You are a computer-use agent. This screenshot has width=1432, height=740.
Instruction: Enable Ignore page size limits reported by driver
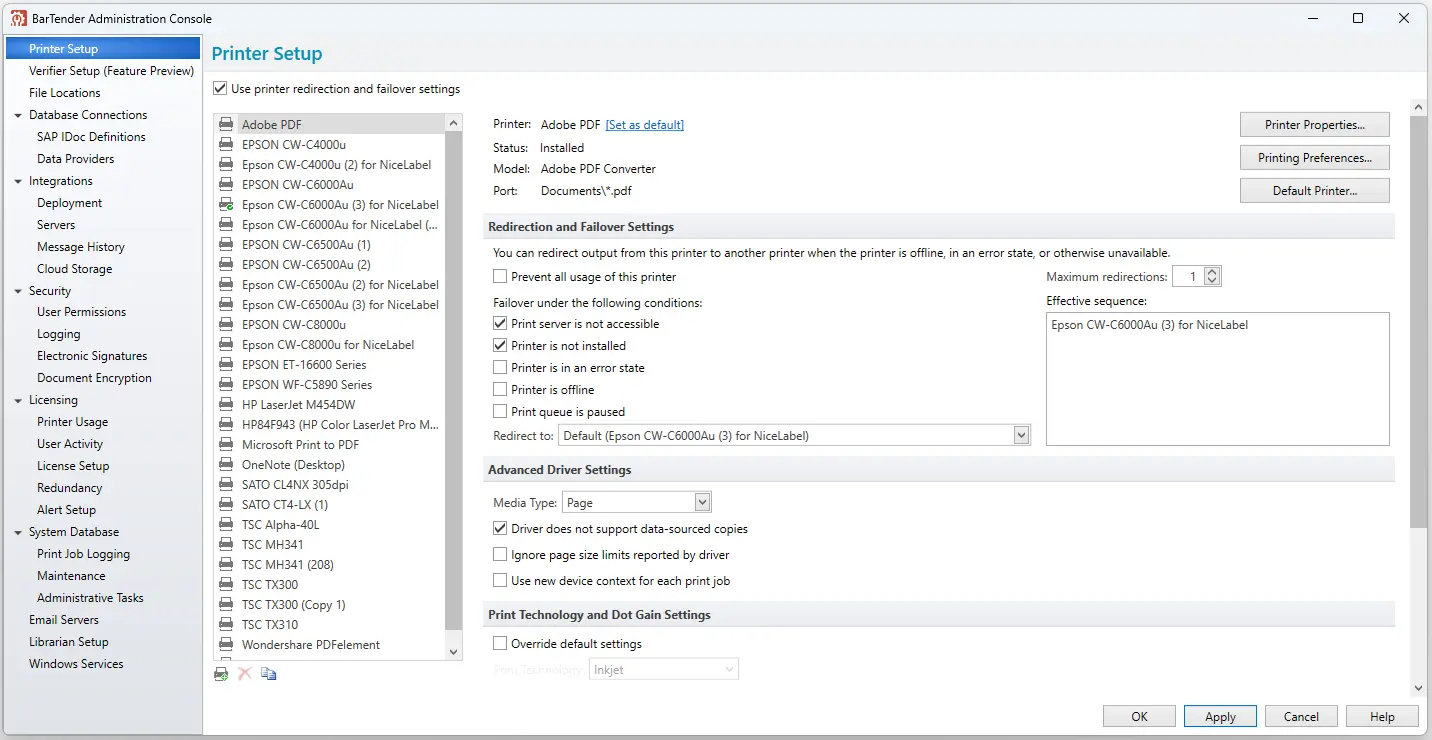point(500,555)
